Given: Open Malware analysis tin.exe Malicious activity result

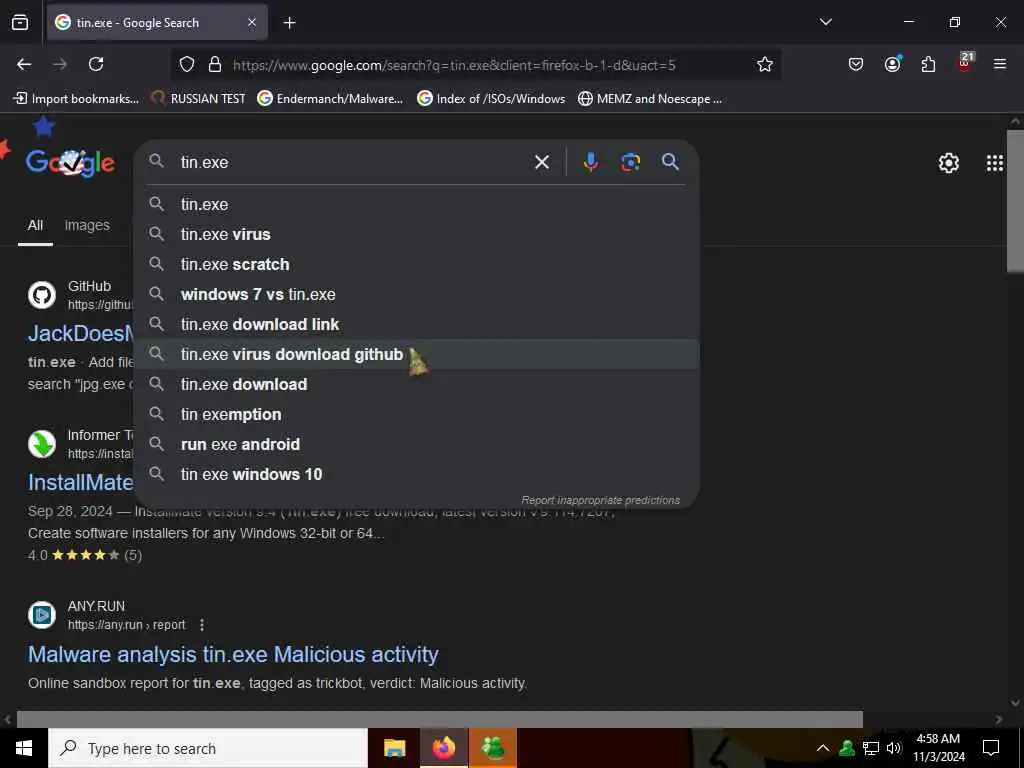Looking at the screenshot, I should 233,654.
